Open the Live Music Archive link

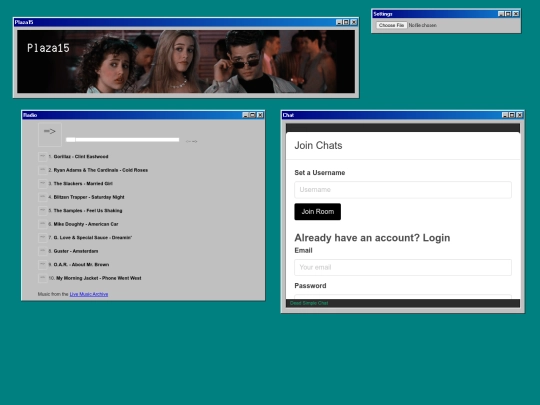click(x=89, y=294)
